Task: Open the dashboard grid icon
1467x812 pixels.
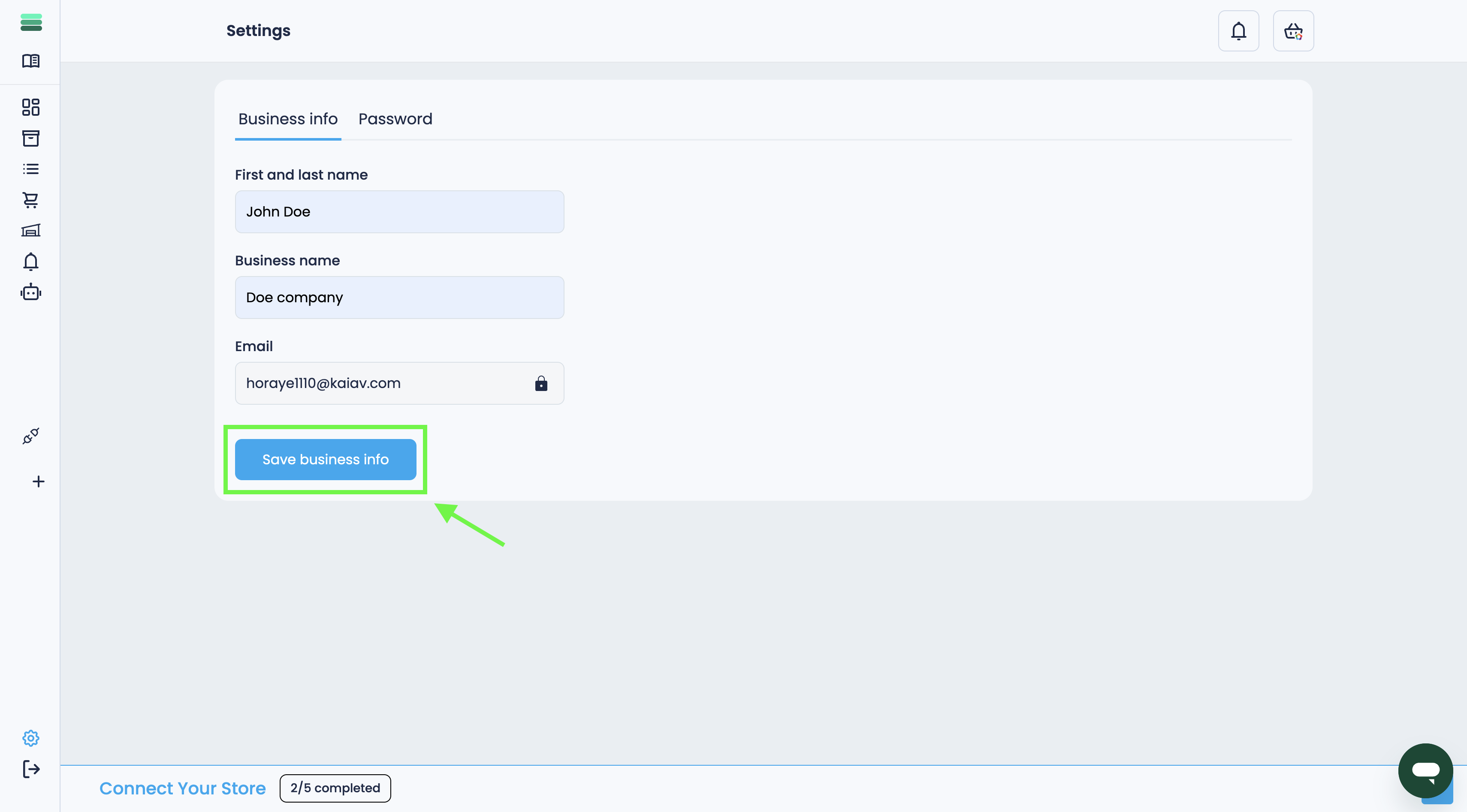Action: (x=31, y=107)
